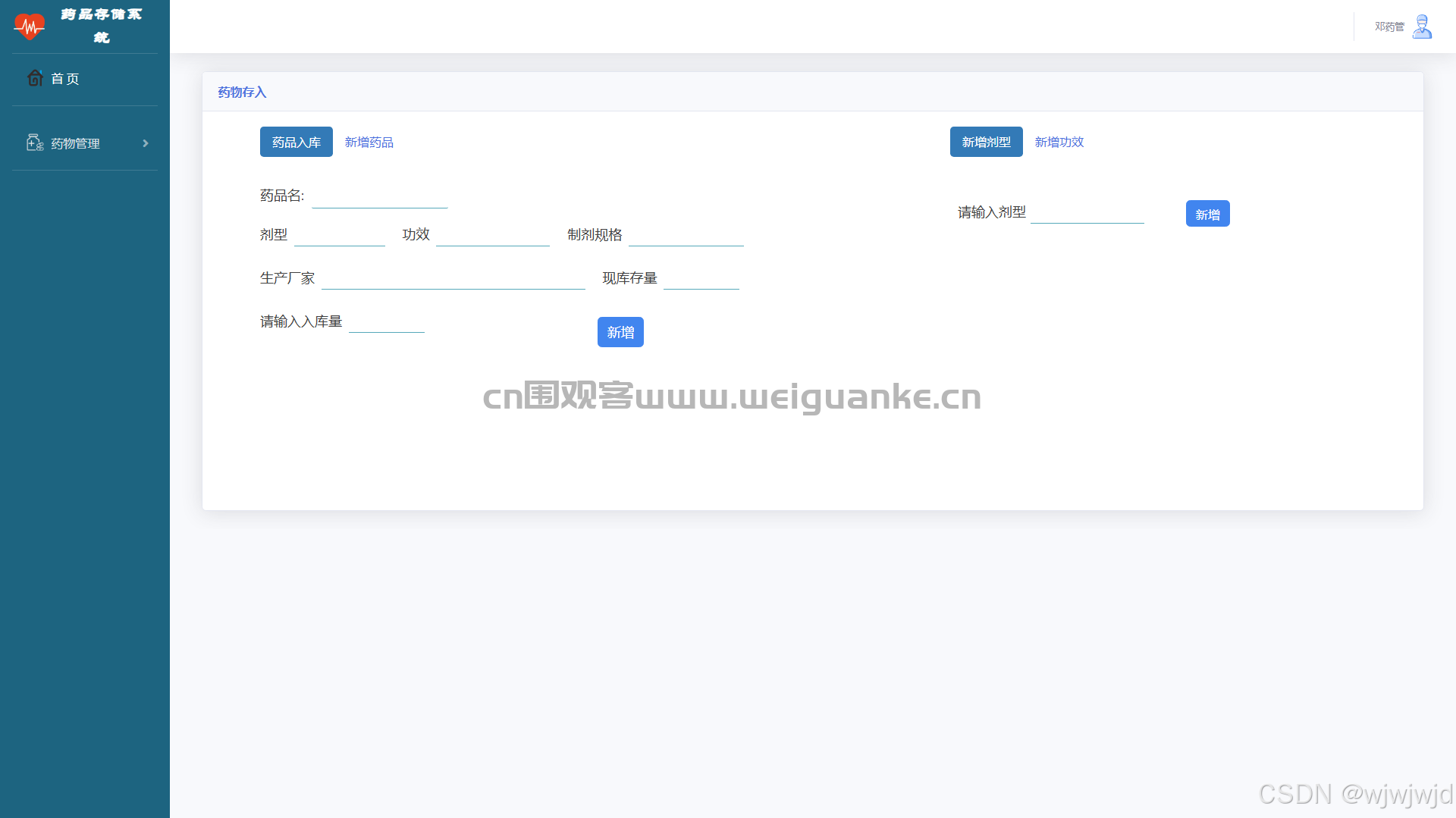This screenshot has width=1456, height=818.
Task: Click the 邓药管 username text
Action: (1390, 27)
